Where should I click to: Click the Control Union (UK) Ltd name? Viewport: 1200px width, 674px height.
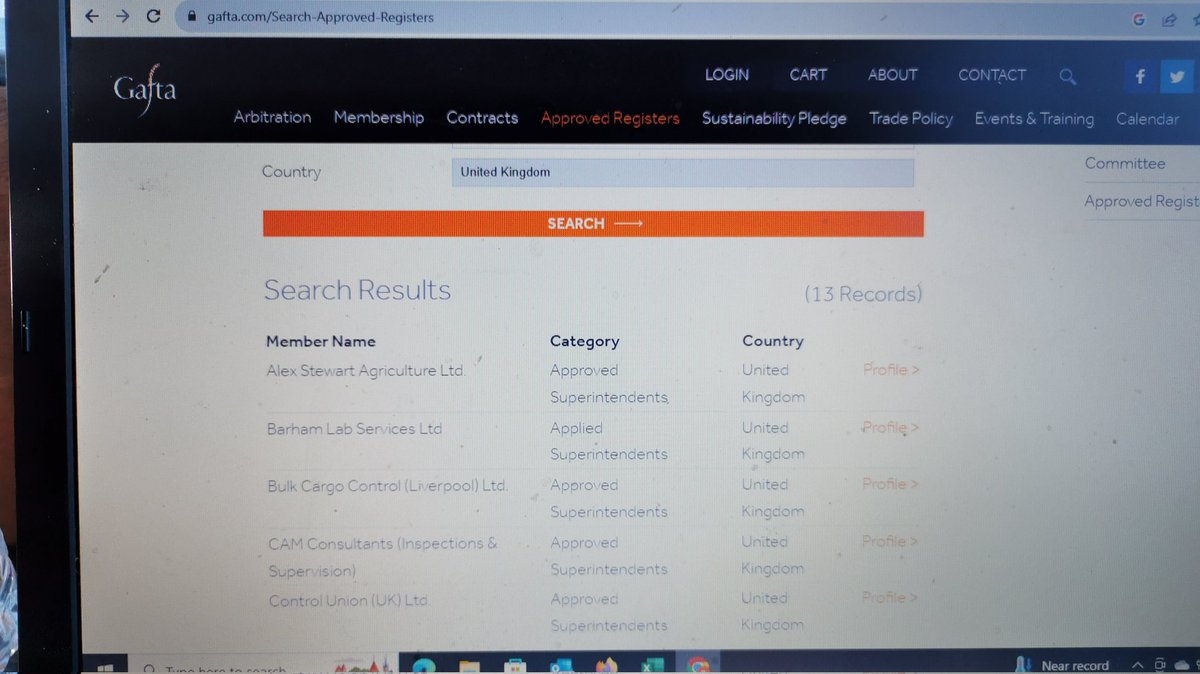click(348, 601)
